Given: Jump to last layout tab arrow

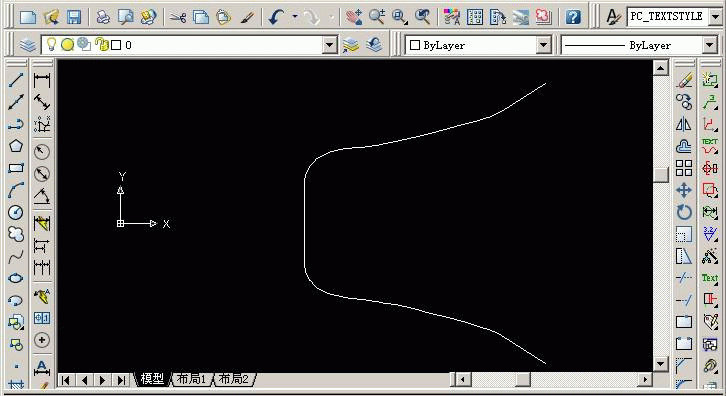Looking at the screenshot, I should (x=121, y=380).
